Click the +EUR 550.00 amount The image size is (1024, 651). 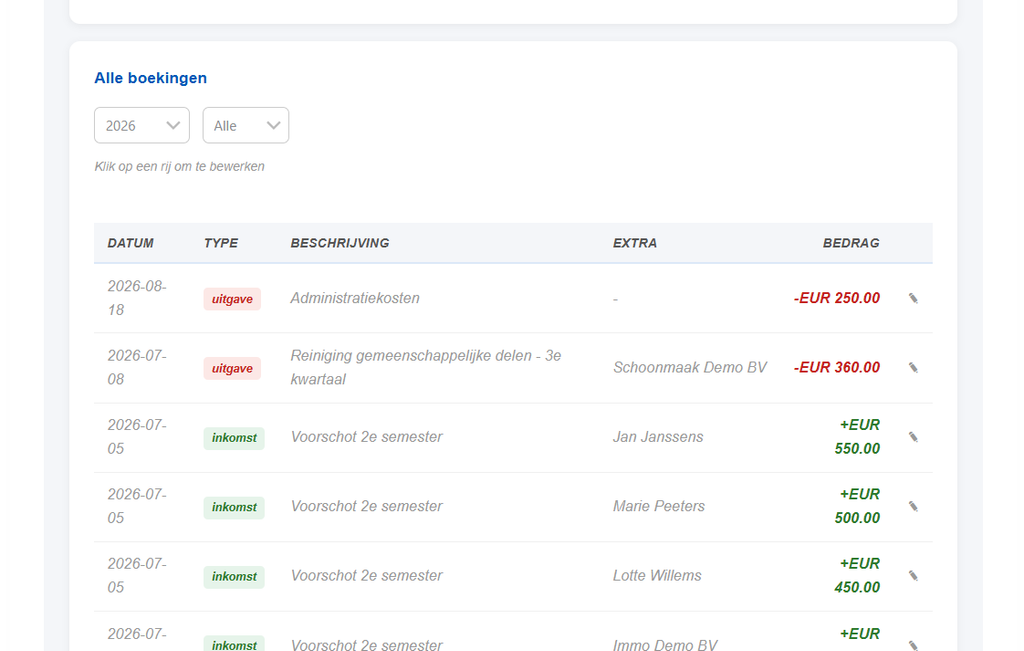(x=857, y=437)
